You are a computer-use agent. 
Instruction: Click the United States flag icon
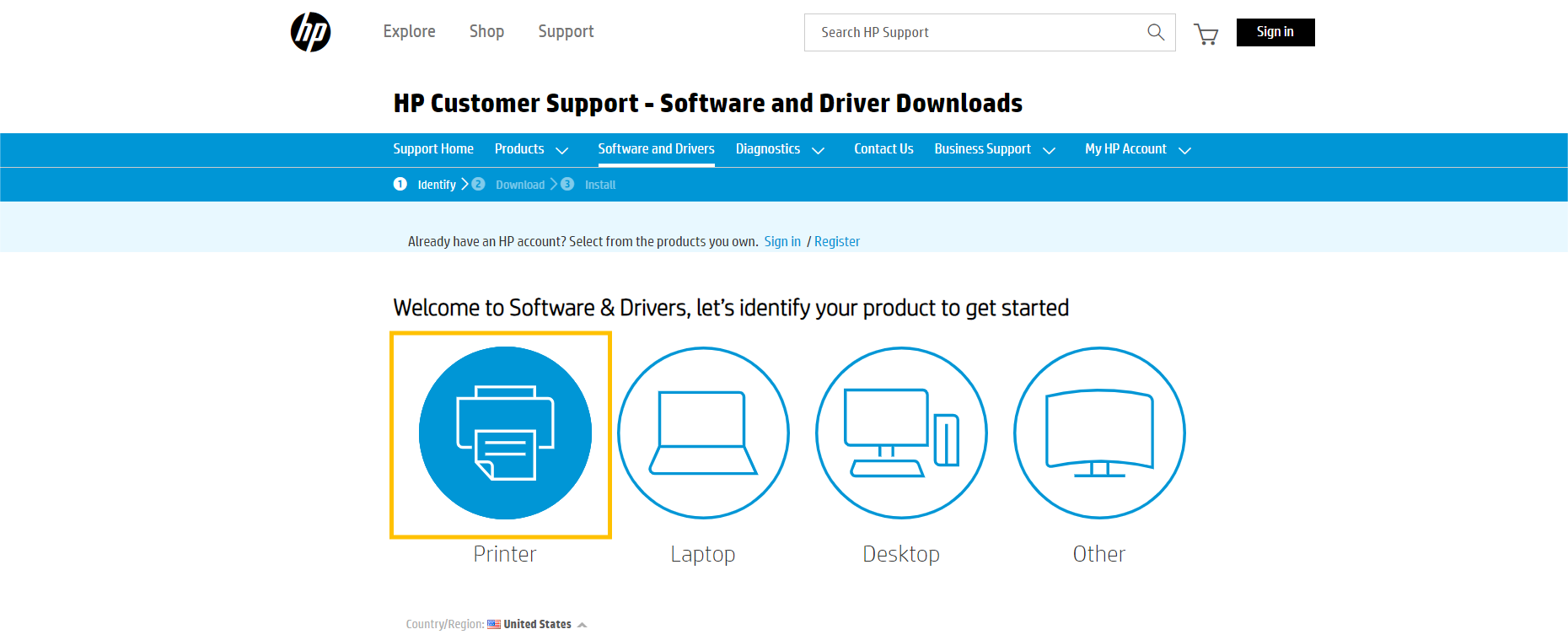coord(494,625)
